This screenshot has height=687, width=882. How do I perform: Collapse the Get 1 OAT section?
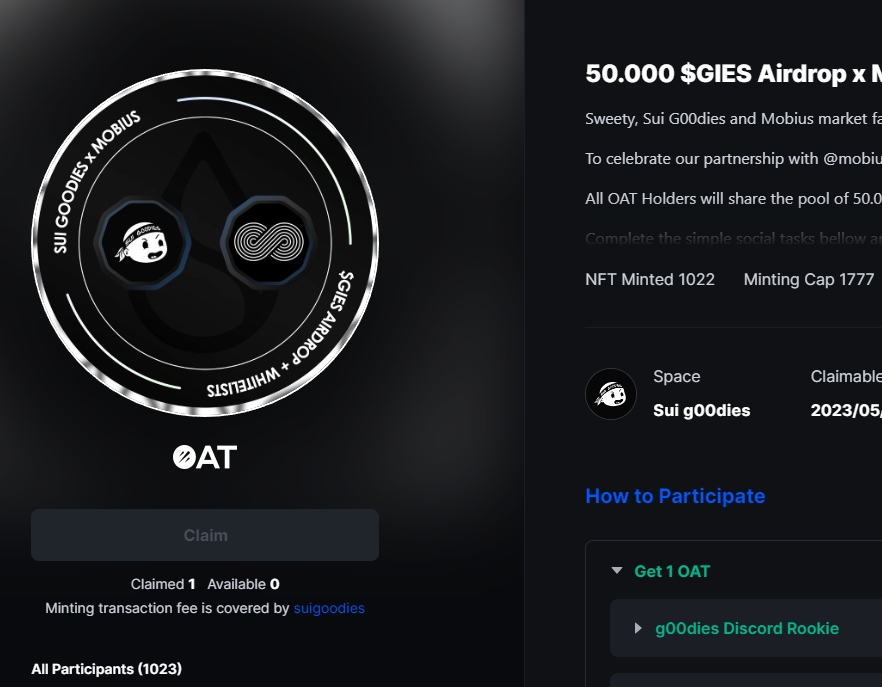tap(617, 571)
